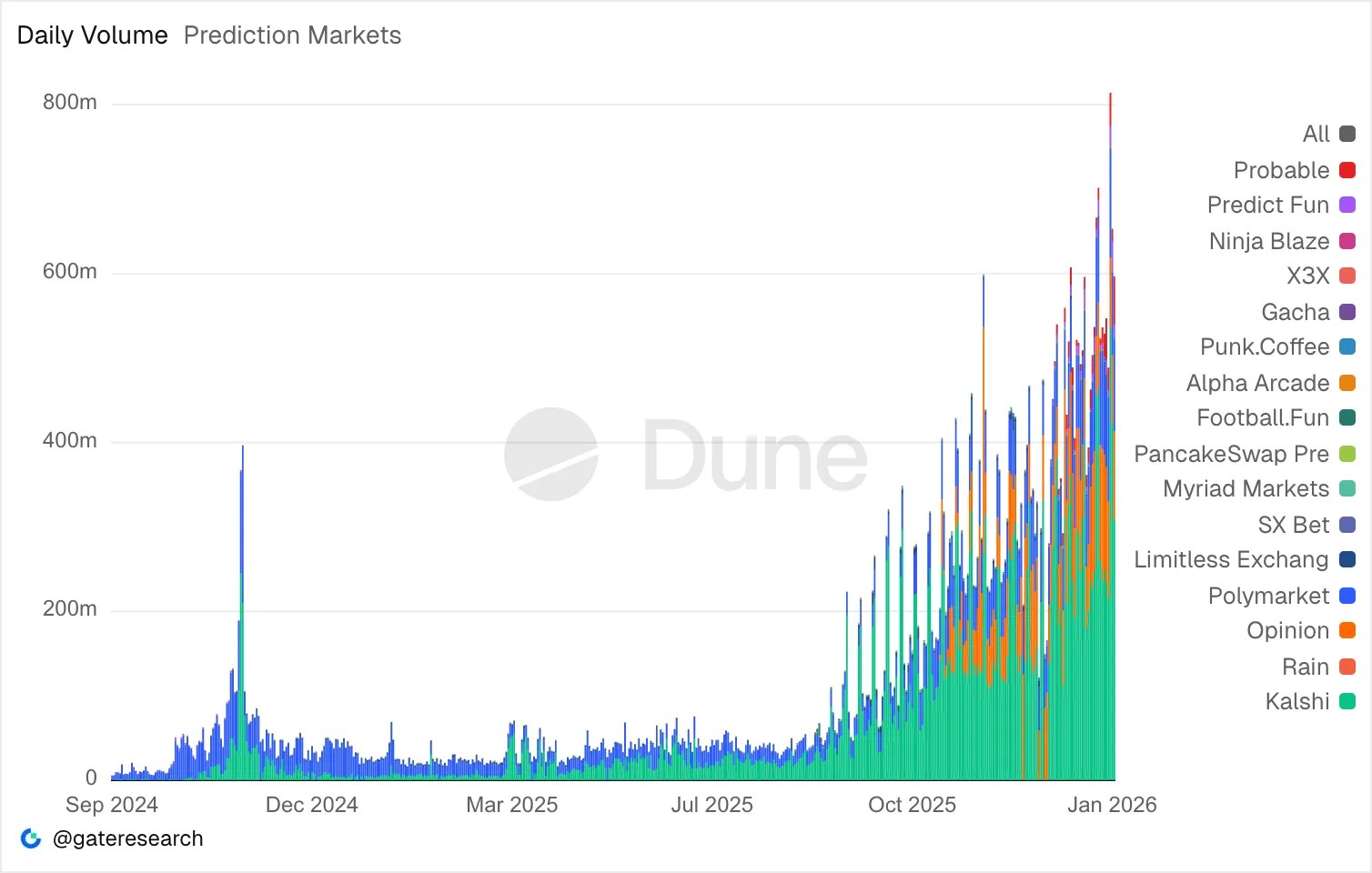Toggle Predict Fun purple legend swatch
This screenshot has height=873, width=1372.
[1347, 206]
